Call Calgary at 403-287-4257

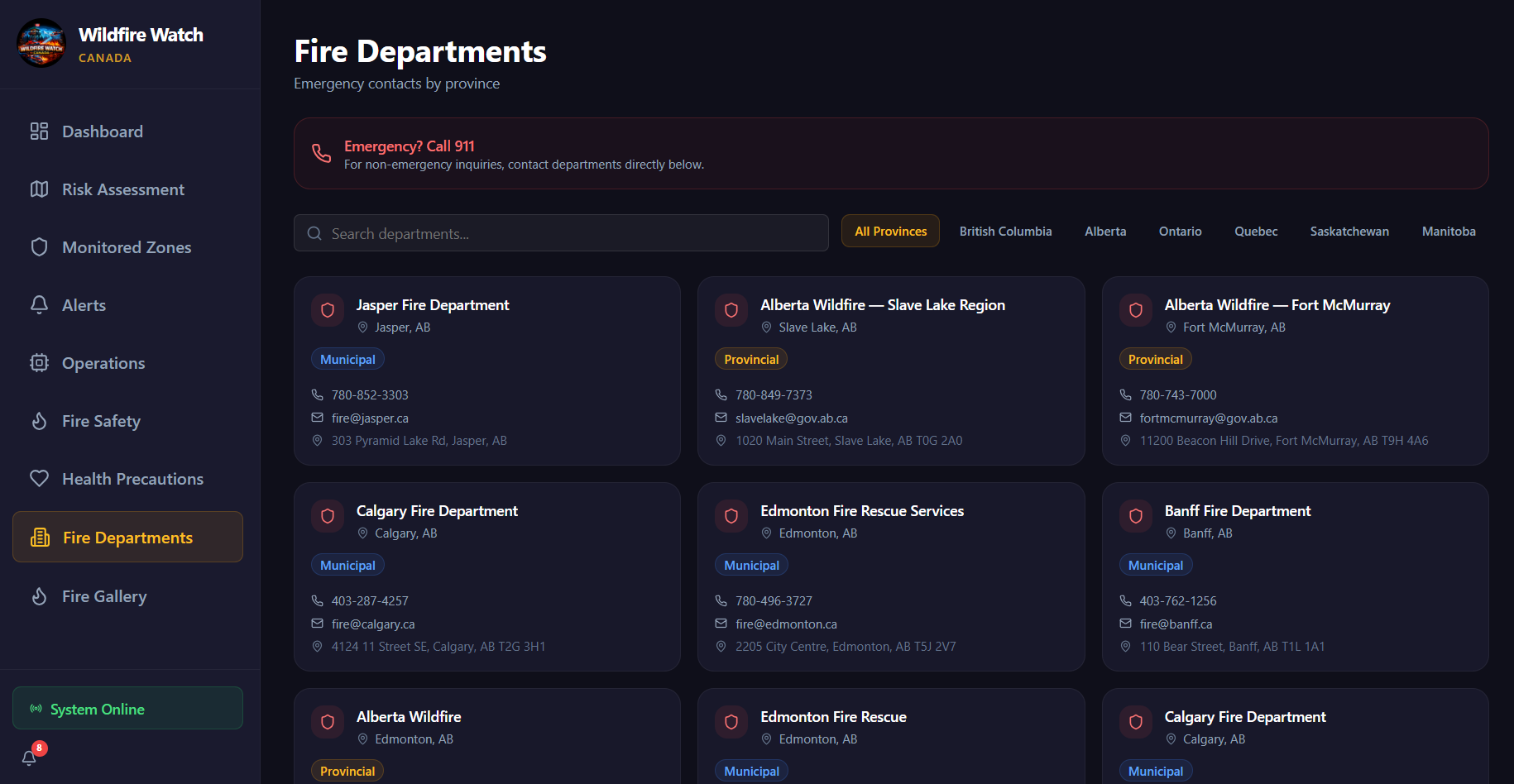(x=370, y=601)
